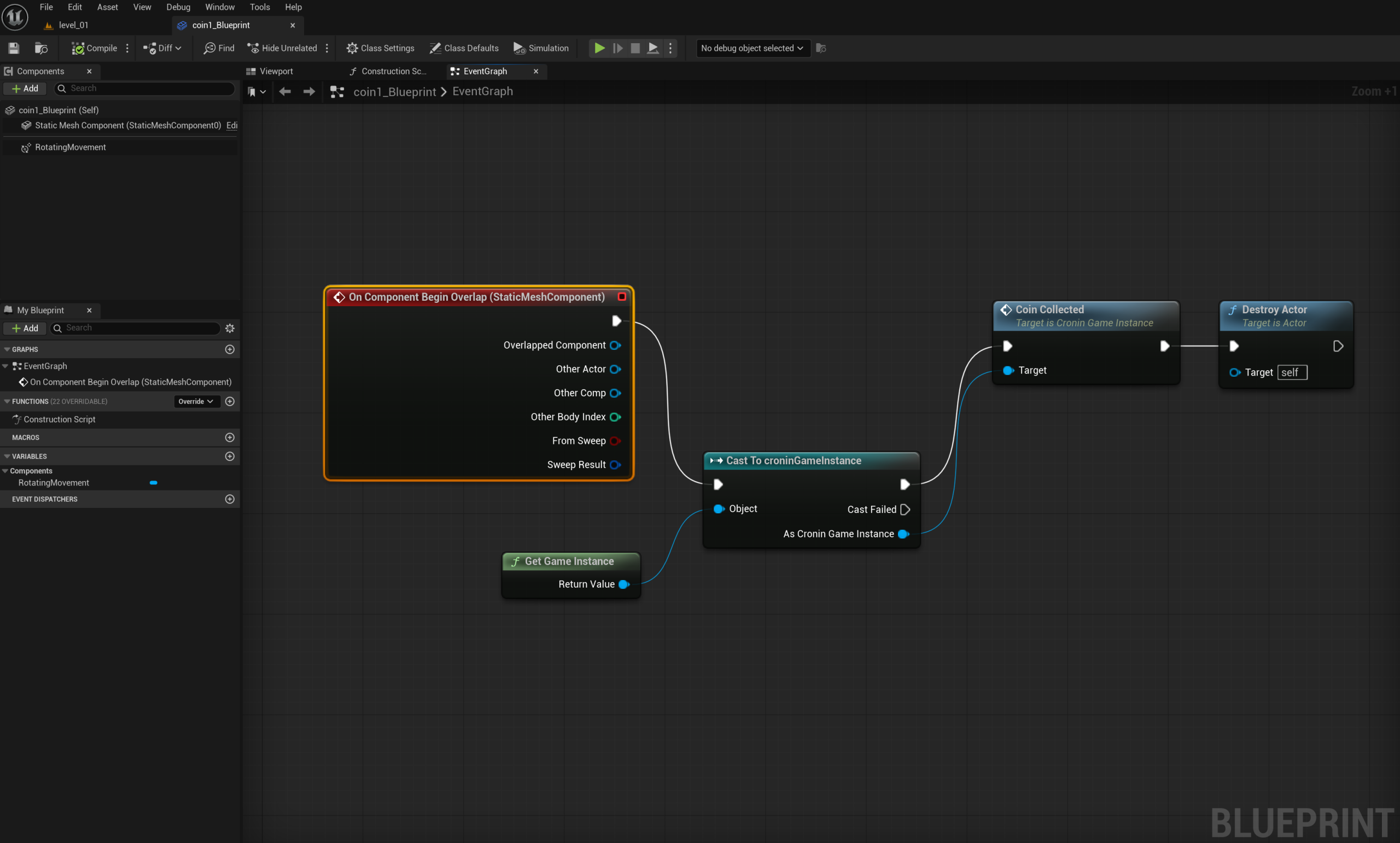
Task: Add a new event dispatcher
Action: (230, 499)
